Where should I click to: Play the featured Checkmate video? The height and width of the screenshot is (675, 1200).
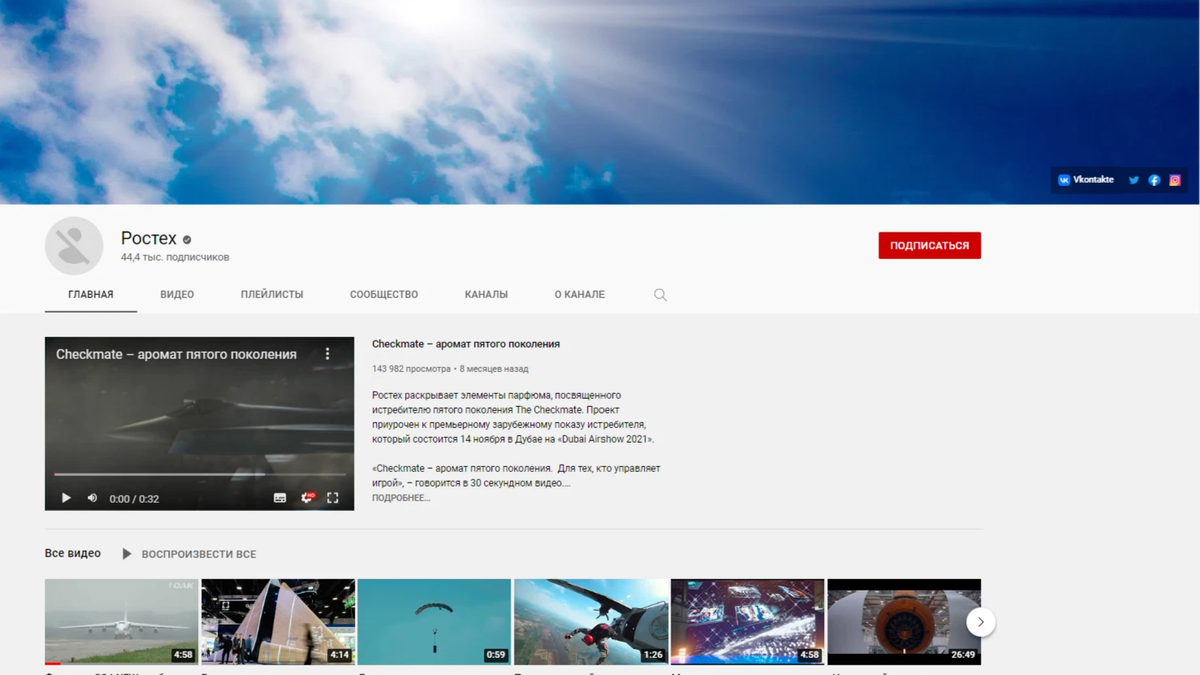click(x=66, y=498)
